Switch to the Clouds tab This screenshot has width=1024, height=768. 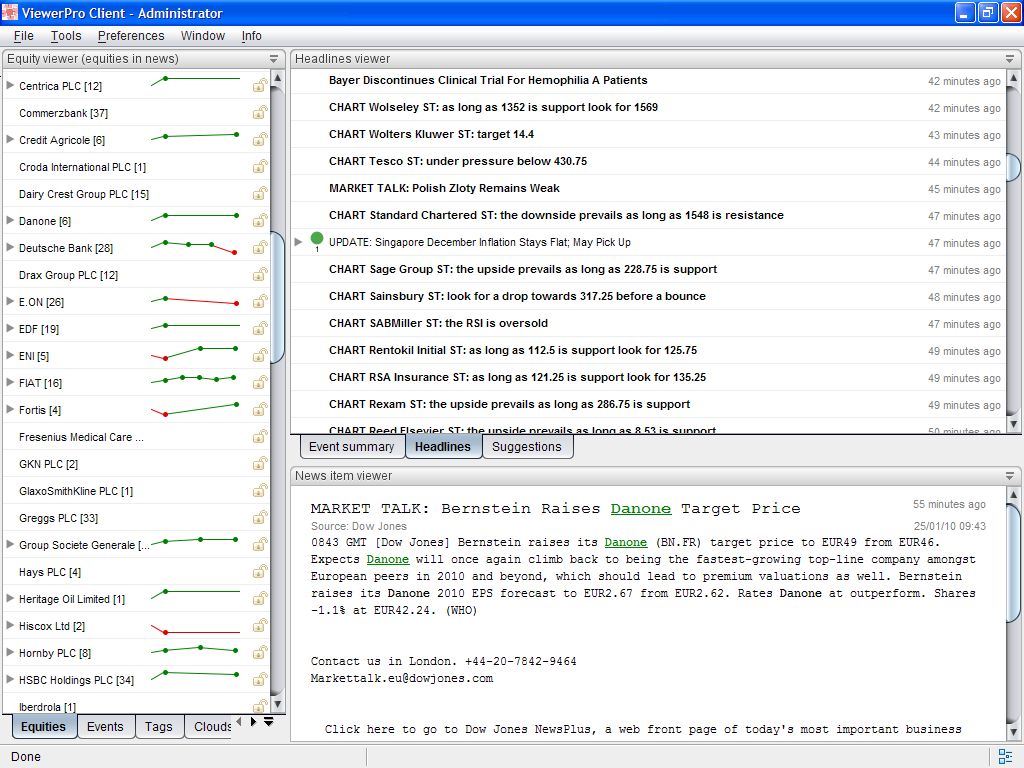click(x=210, y=726)
